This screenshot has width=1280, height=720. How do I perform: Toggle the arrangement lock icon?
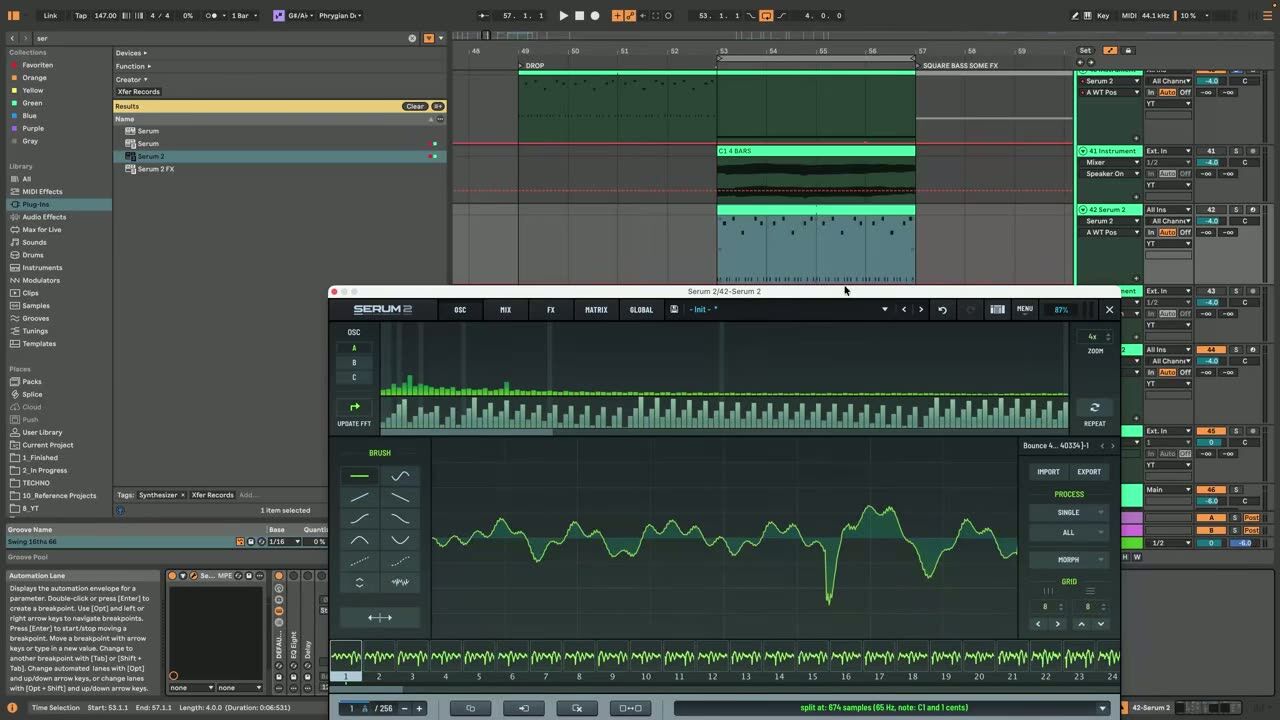pos(1128,50)
